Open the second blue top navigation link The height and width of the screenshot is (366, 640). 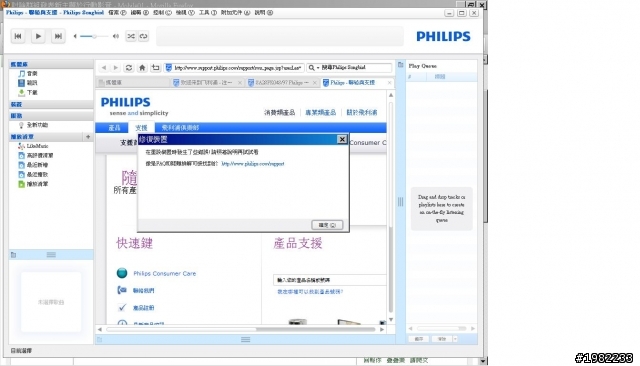click(x=320, y=113)
